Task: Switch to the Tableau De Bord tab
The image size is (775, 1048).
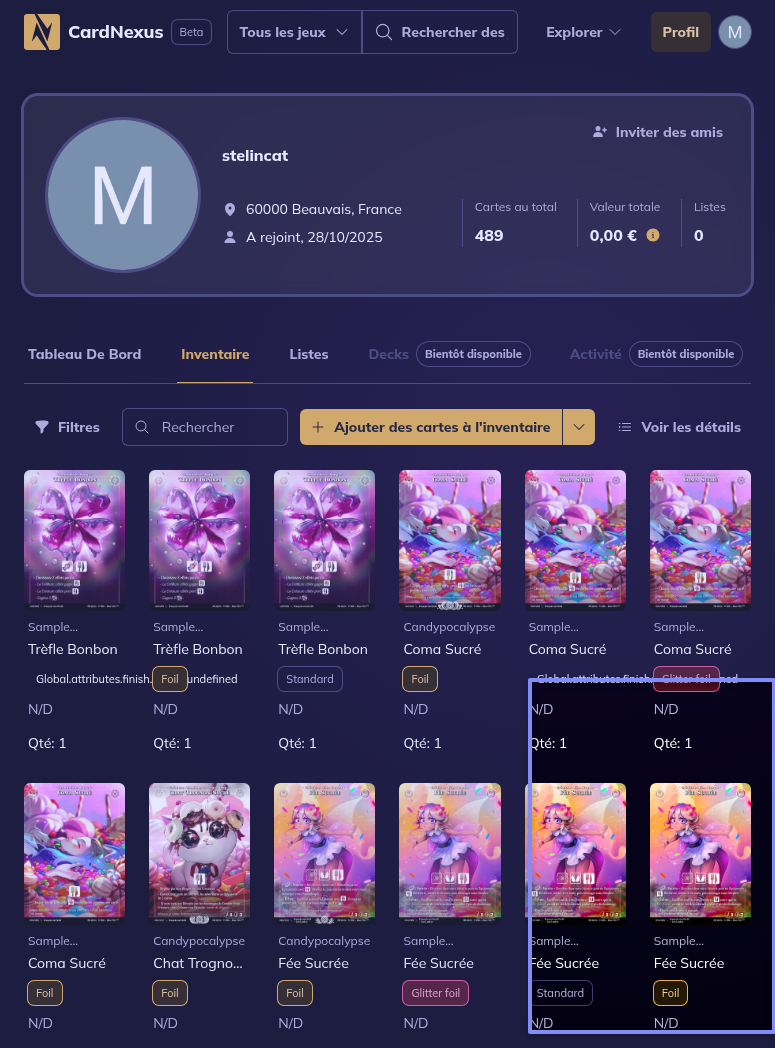Action: [84, 354]
